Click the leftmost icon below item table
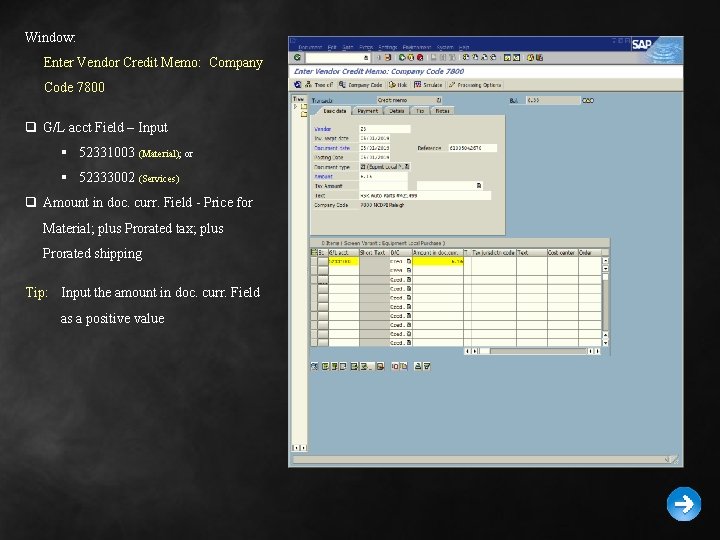Viewport: 720px width, 540px height. pos(315,366)
